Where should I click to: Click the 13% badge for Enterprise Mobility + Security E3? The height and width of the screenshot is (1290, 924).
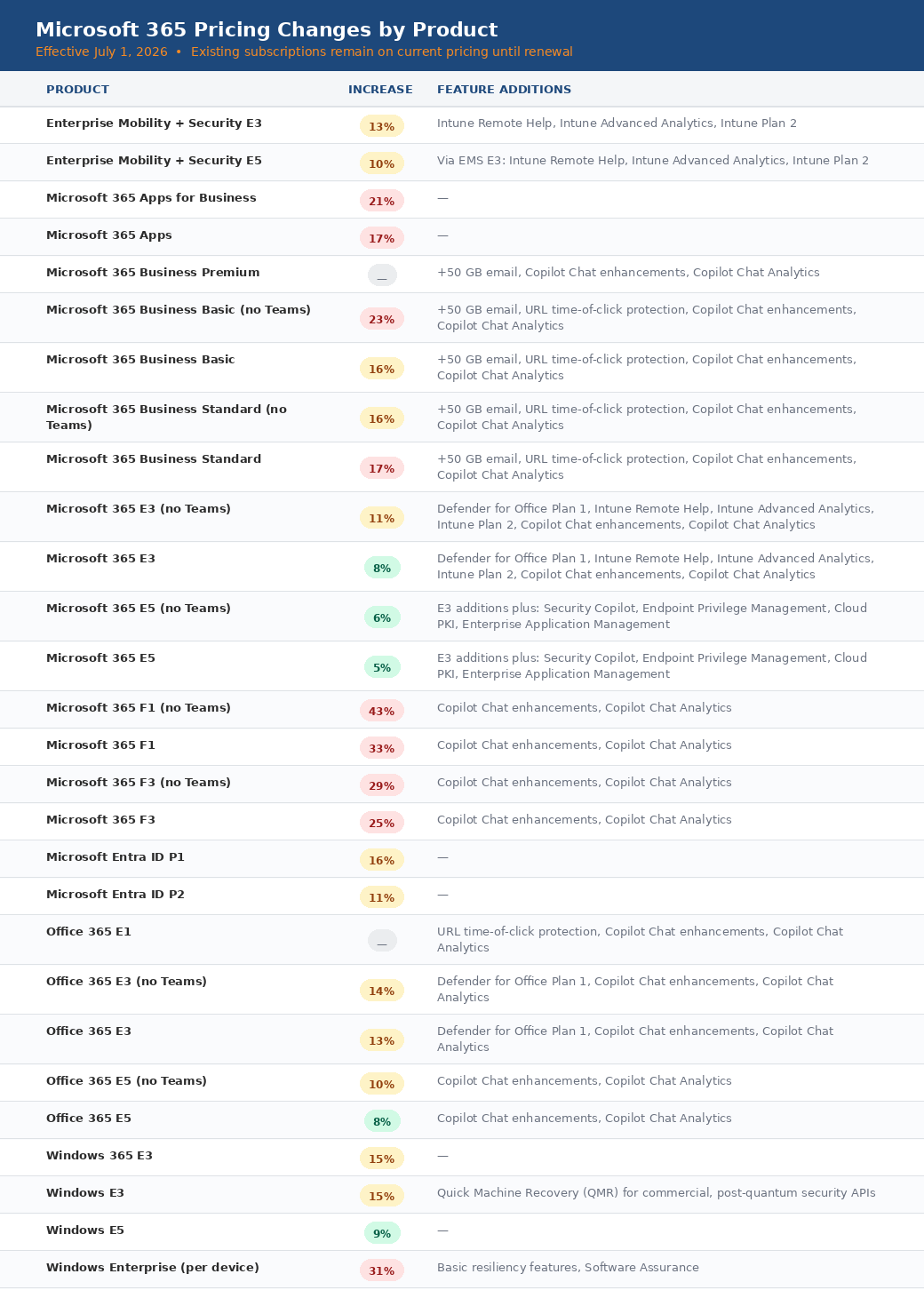(382, 126)
